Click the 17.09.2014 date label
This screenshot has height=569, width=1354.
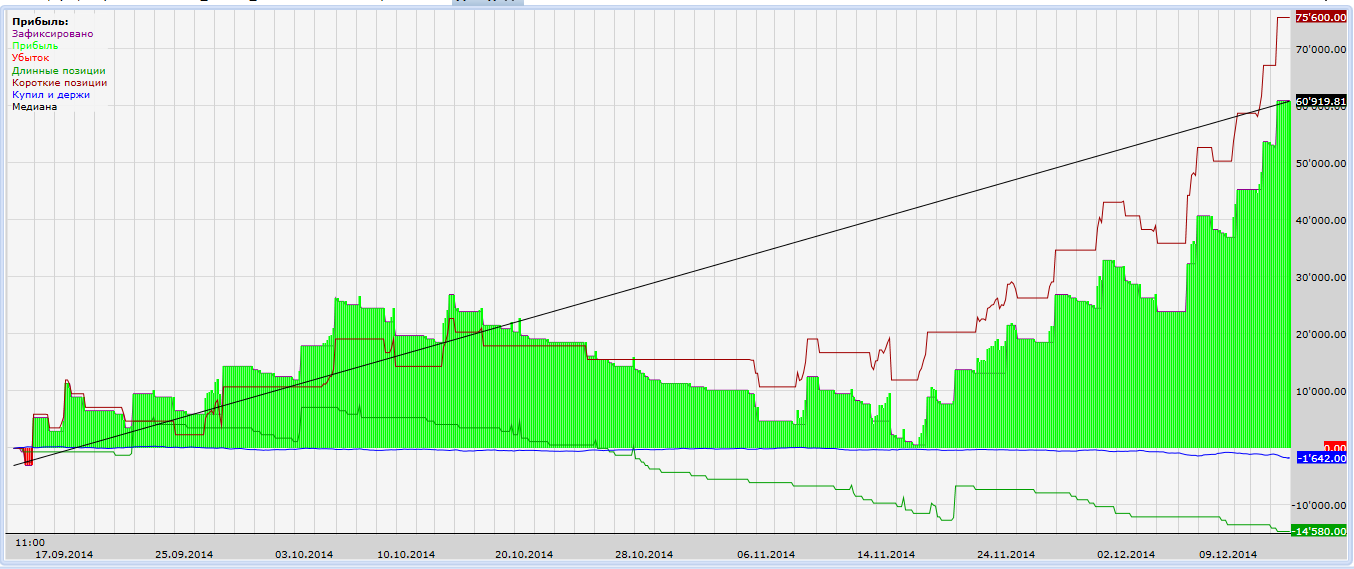point(64,554)
